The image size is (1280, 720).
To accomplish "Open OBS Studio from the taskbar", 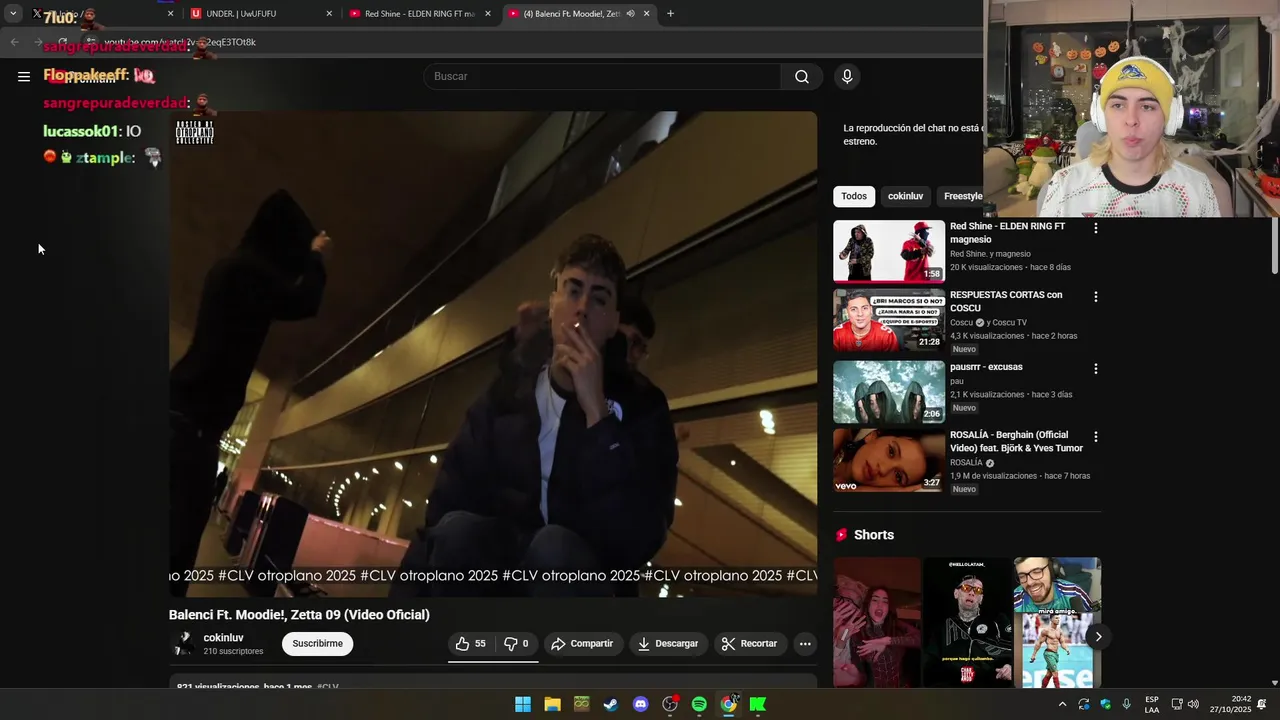I will pyautogui.click(x=670, y=704).
